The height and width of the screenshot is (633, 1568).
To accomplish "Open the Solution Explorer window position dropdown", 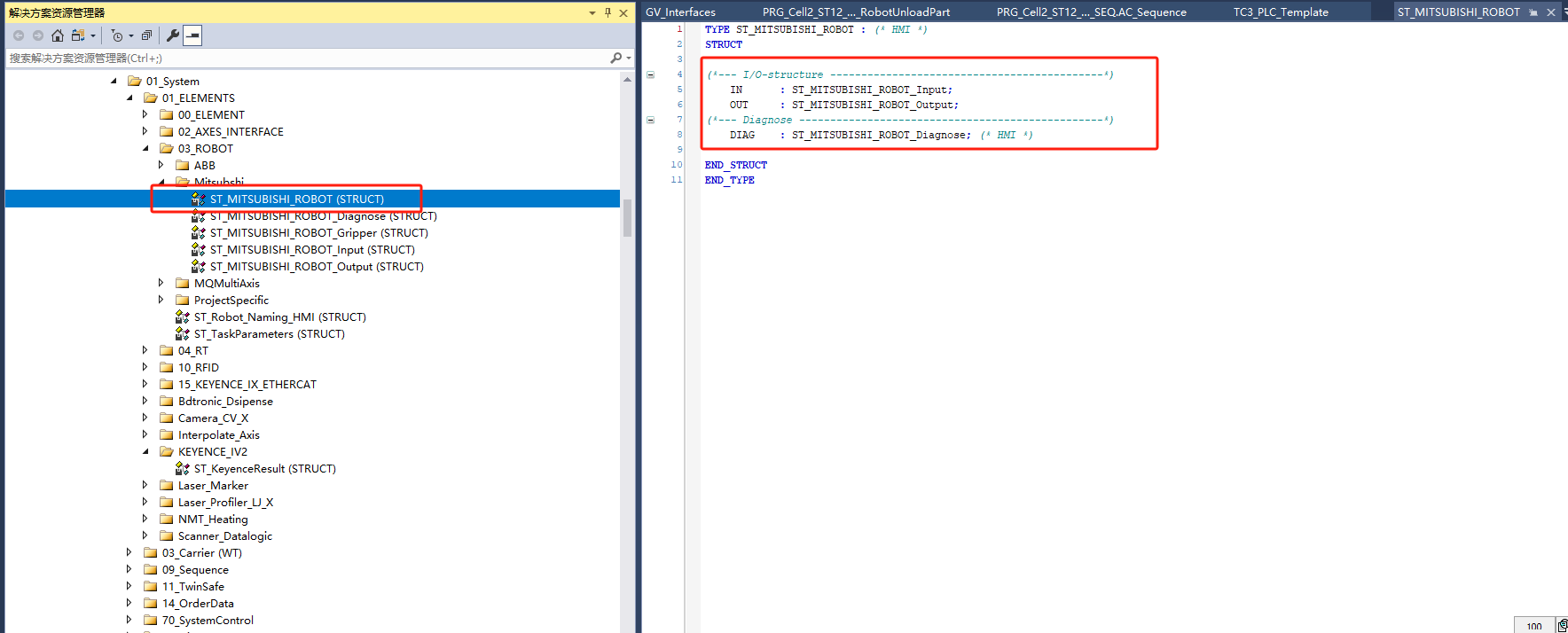I will [x=592, y=12].
